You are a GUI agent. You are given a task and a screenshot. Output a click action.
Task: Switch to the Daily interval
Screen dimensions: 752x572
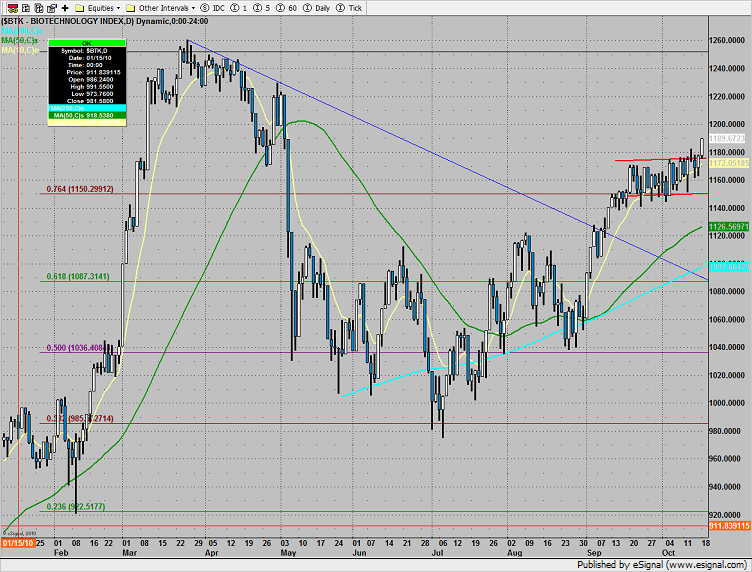coord(317,8)
